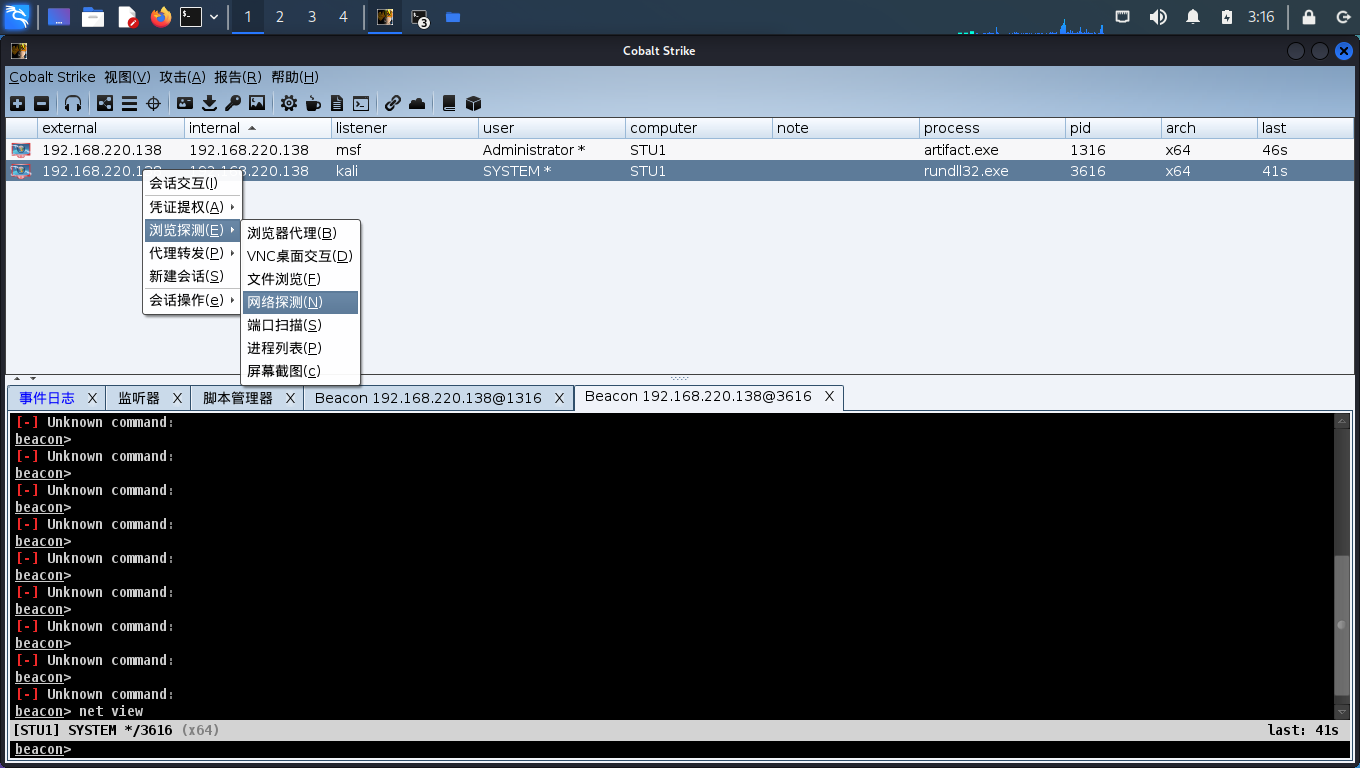Show target table with crosshair icon
Image resolution: width=1360 pixels, height=768 pixels.
pos(154,103)
